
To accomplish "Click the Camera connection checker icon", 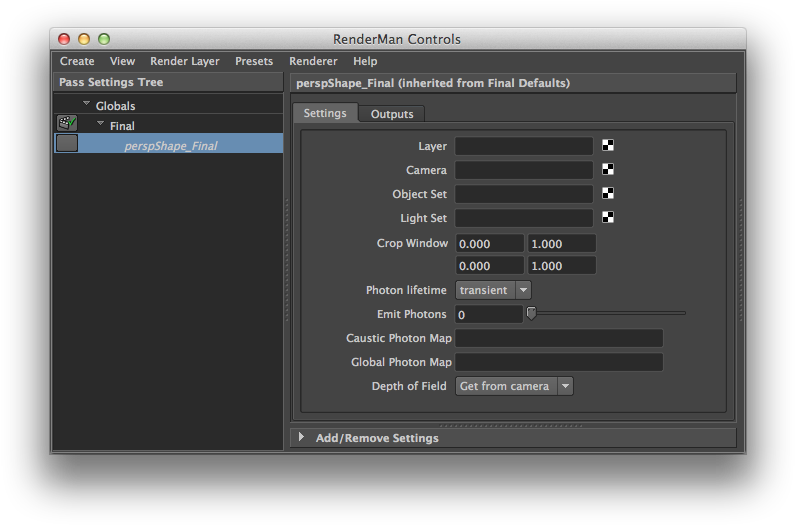I will (608, 169).
